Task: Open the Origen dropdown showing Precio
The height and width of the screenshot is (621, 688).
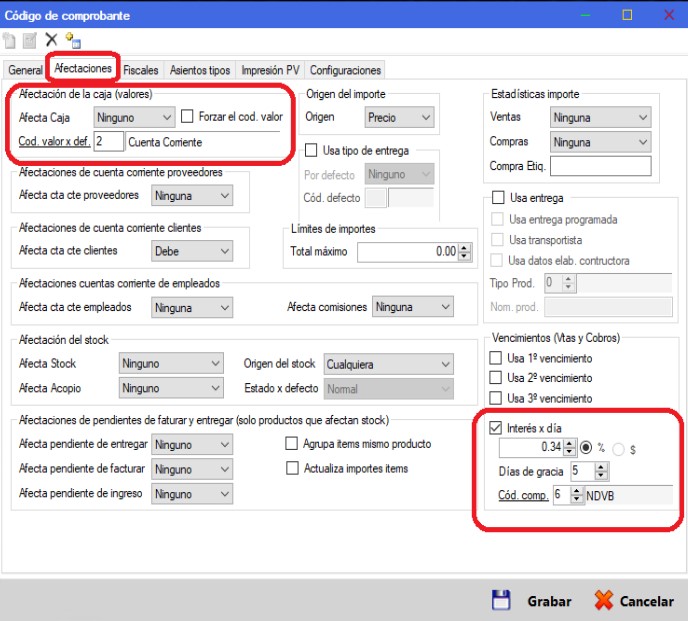Action: pos(399,118)
